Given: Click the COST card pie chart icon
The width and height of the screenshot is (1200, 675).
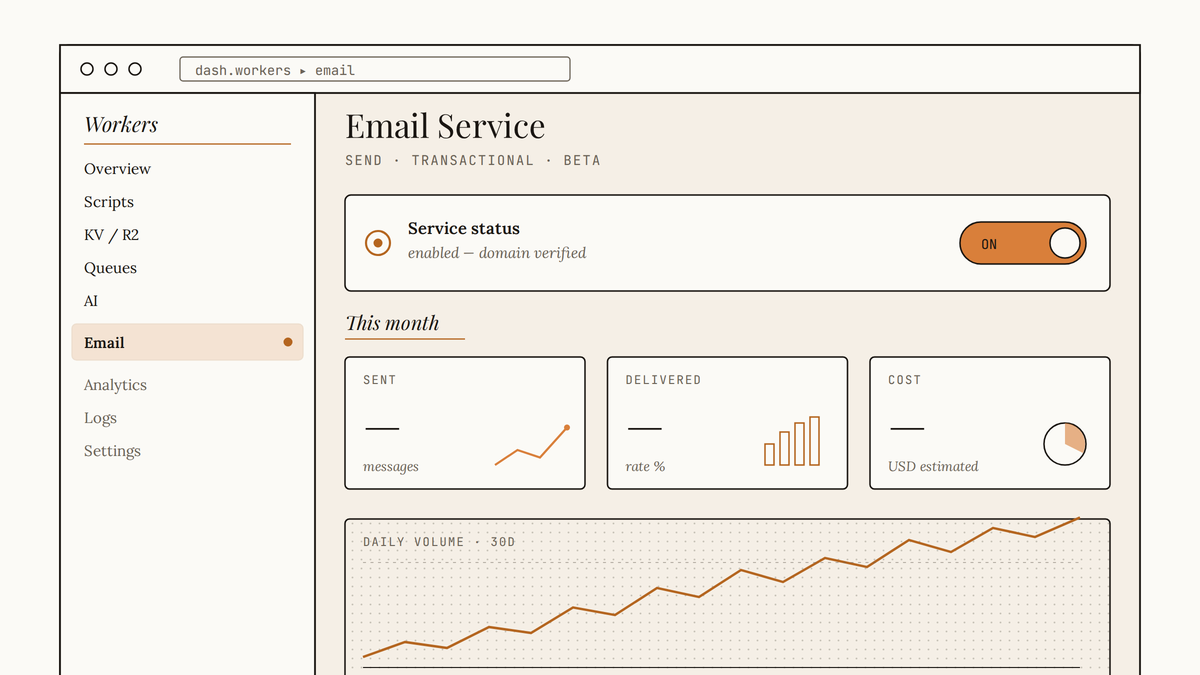Looking at the screenshot, I should pyautogui.click(x=1065, y=444).
